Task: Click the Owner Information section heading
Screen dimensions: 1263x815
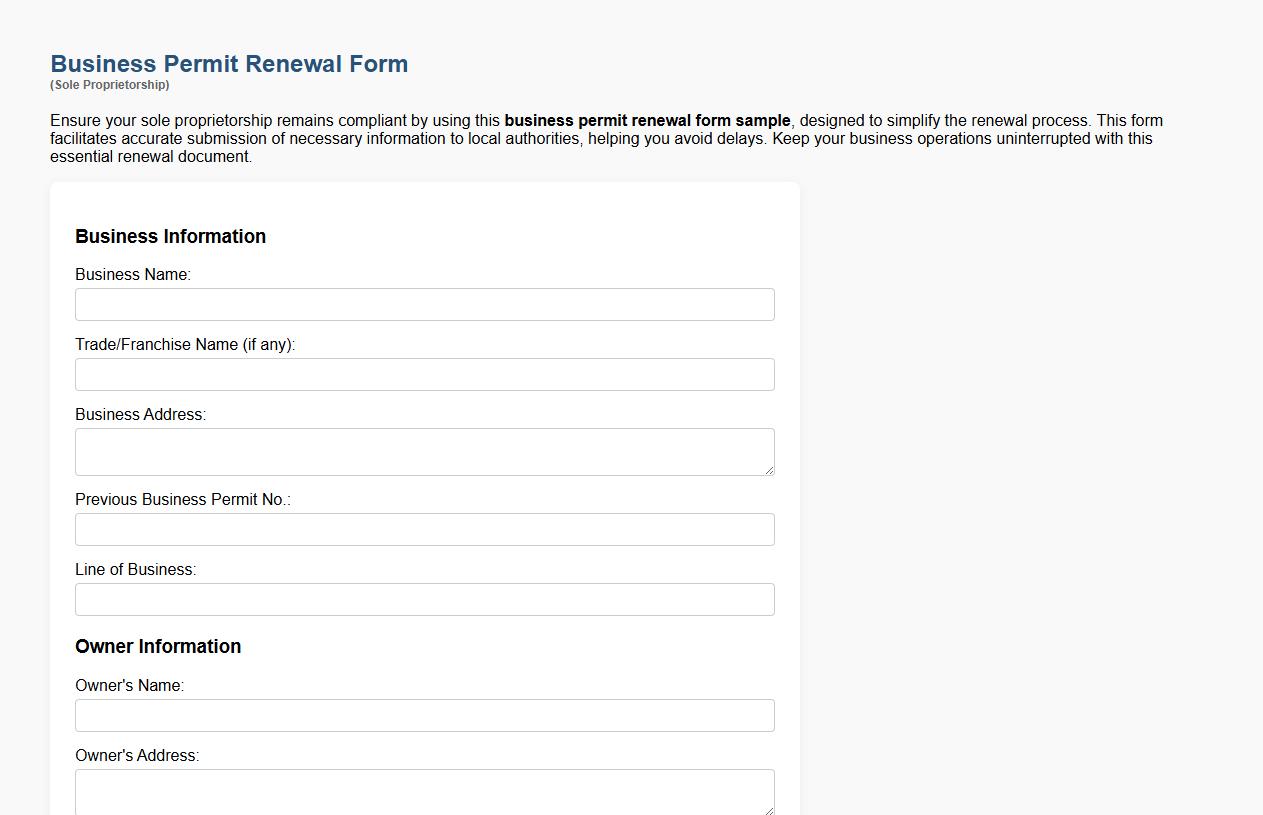Action: [158, 646]
